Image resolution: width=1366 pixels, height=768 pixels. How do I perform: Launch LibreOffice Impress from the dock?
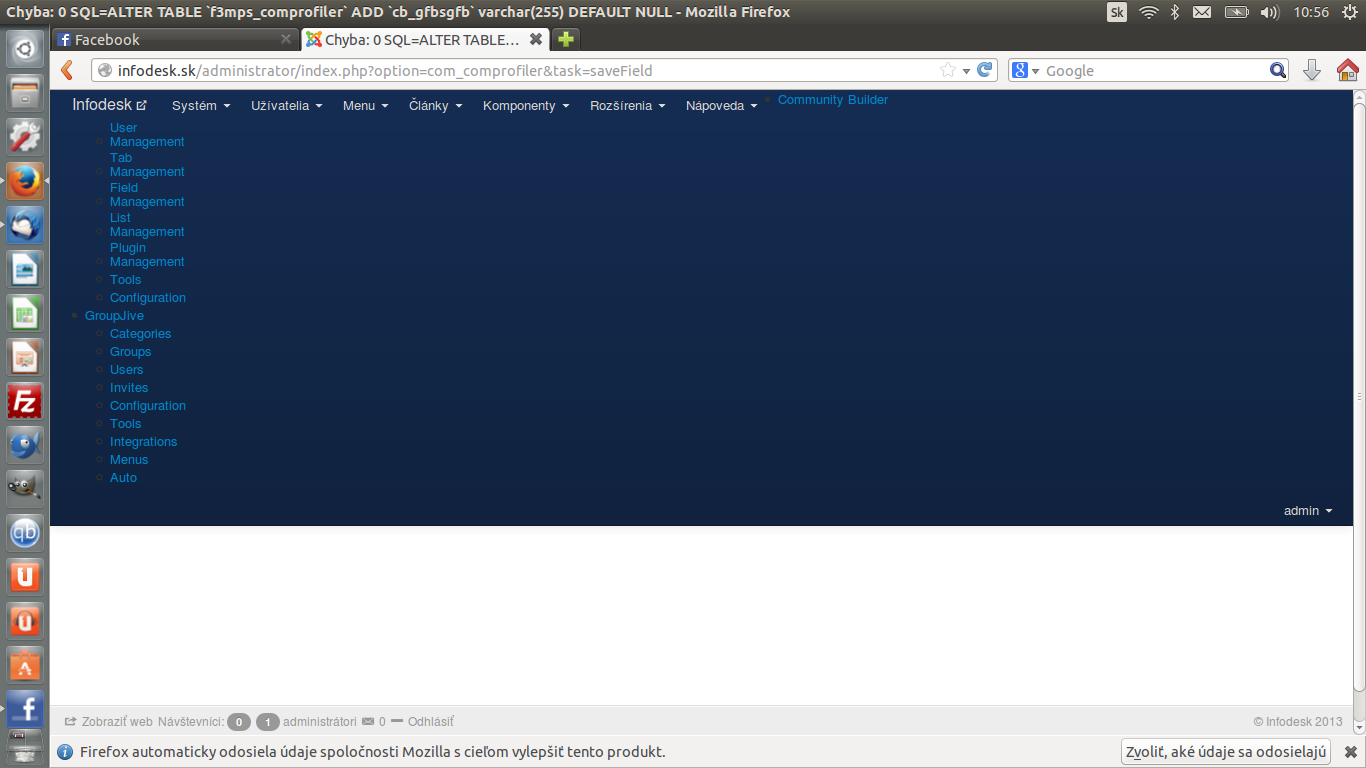(25, 357)
